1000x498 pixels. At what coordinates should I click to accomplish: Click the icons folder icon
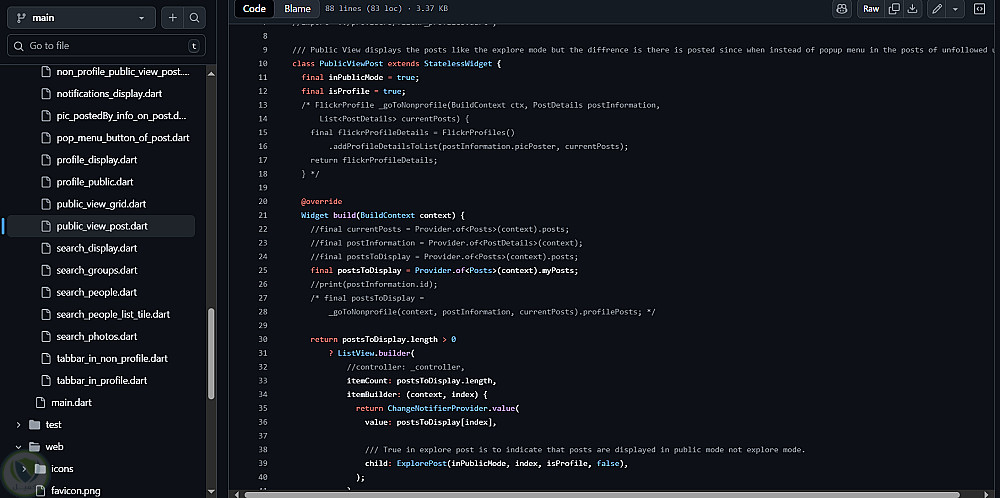[x=40, y=469]
